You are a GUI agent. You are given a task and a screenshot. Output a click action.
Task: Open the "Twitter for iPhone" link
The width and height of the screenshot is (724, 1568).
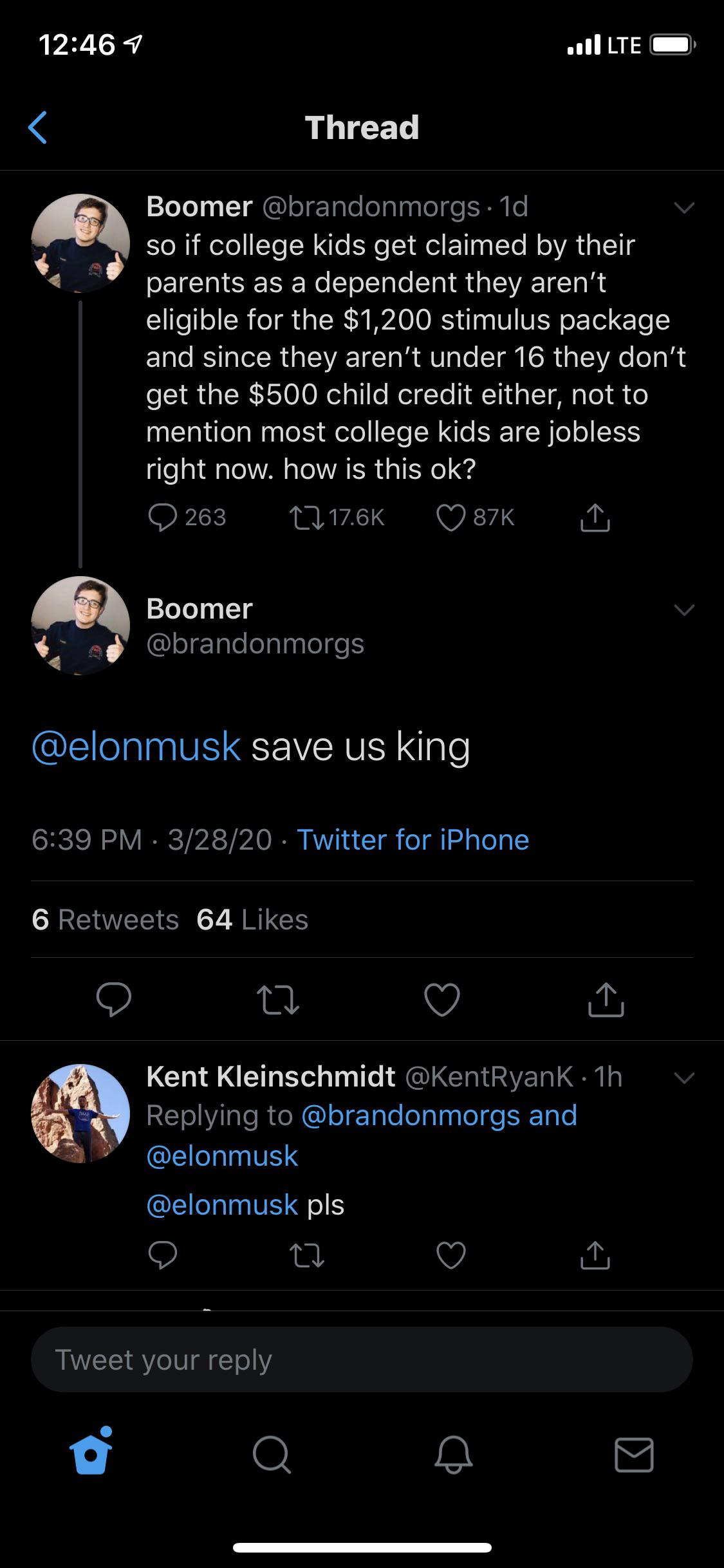pos(413,840)
